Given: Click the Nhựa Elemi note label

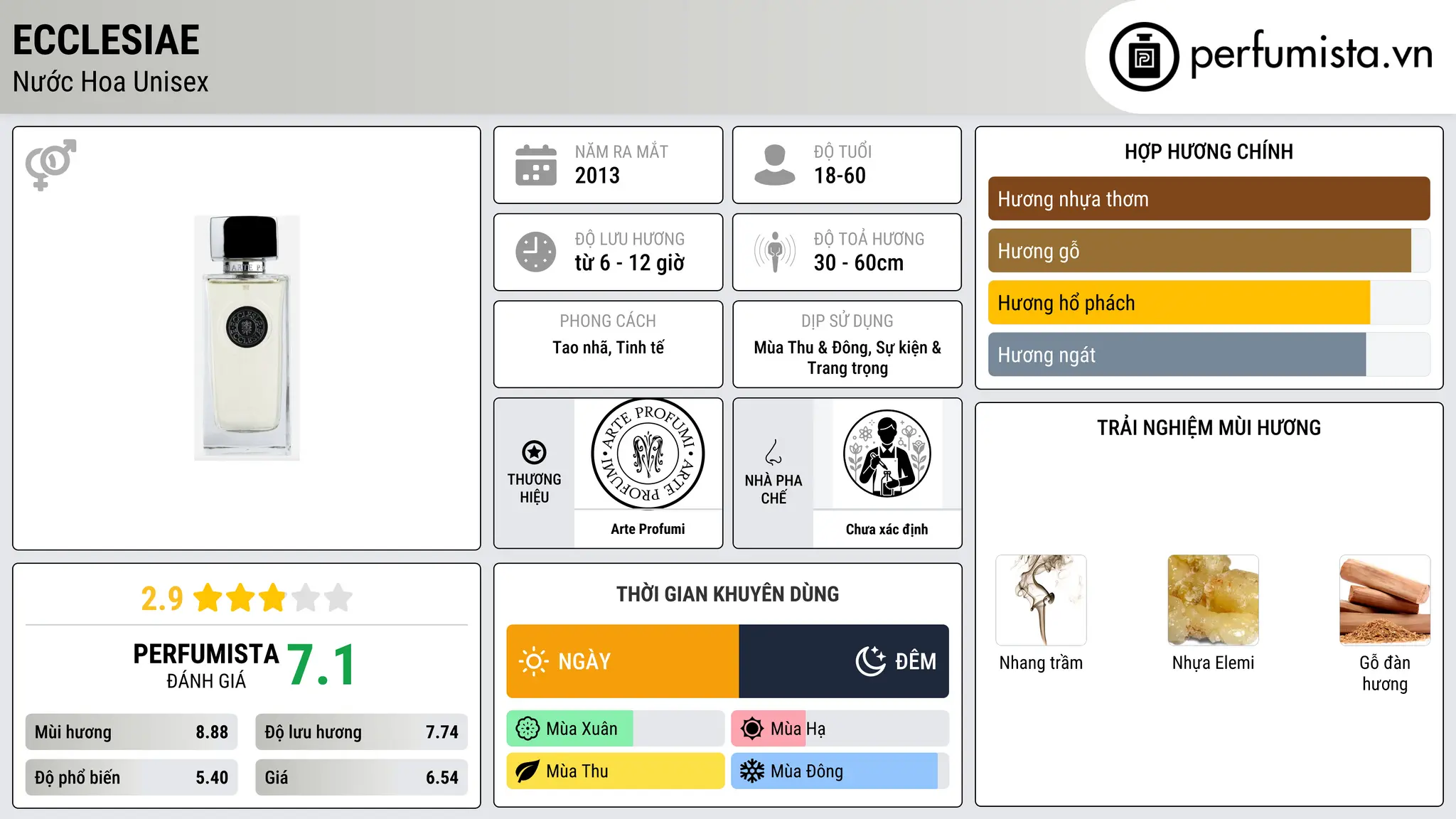Looking at the screenshot, I should tap(1213, 663).
